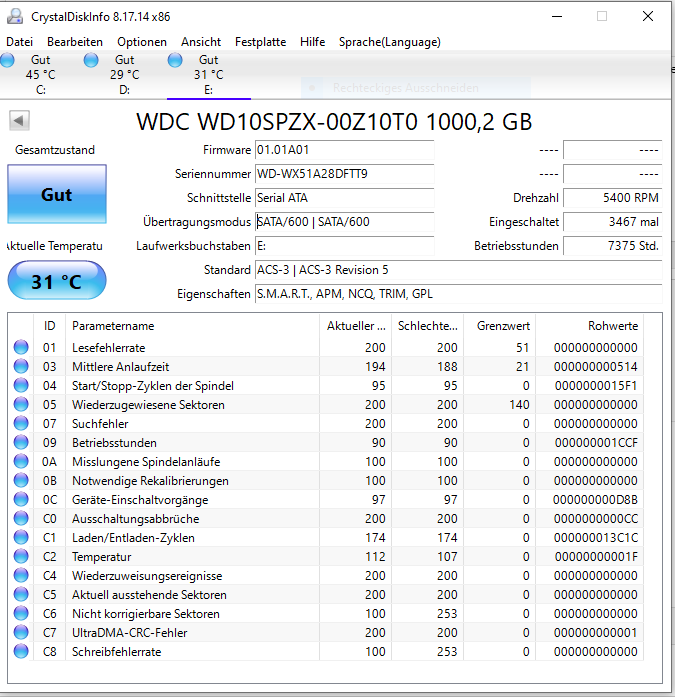Click the status orb for Schreibfehlerrate row

pyautogui.click(x=21, y=651)
